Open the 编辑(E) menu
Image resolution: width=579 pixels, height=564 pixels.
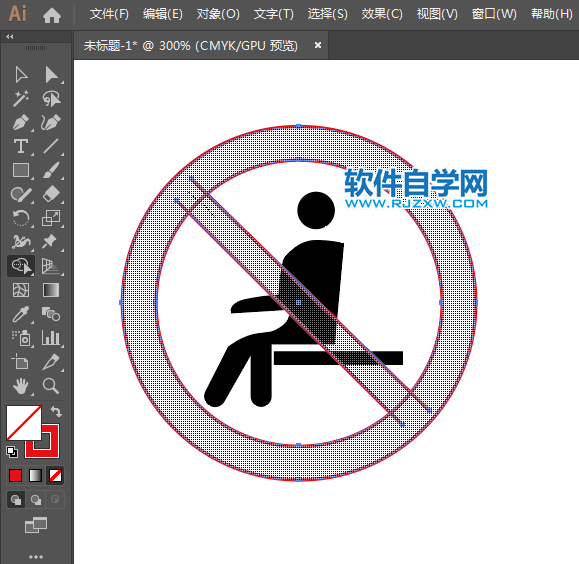click(x=163, y=15)
